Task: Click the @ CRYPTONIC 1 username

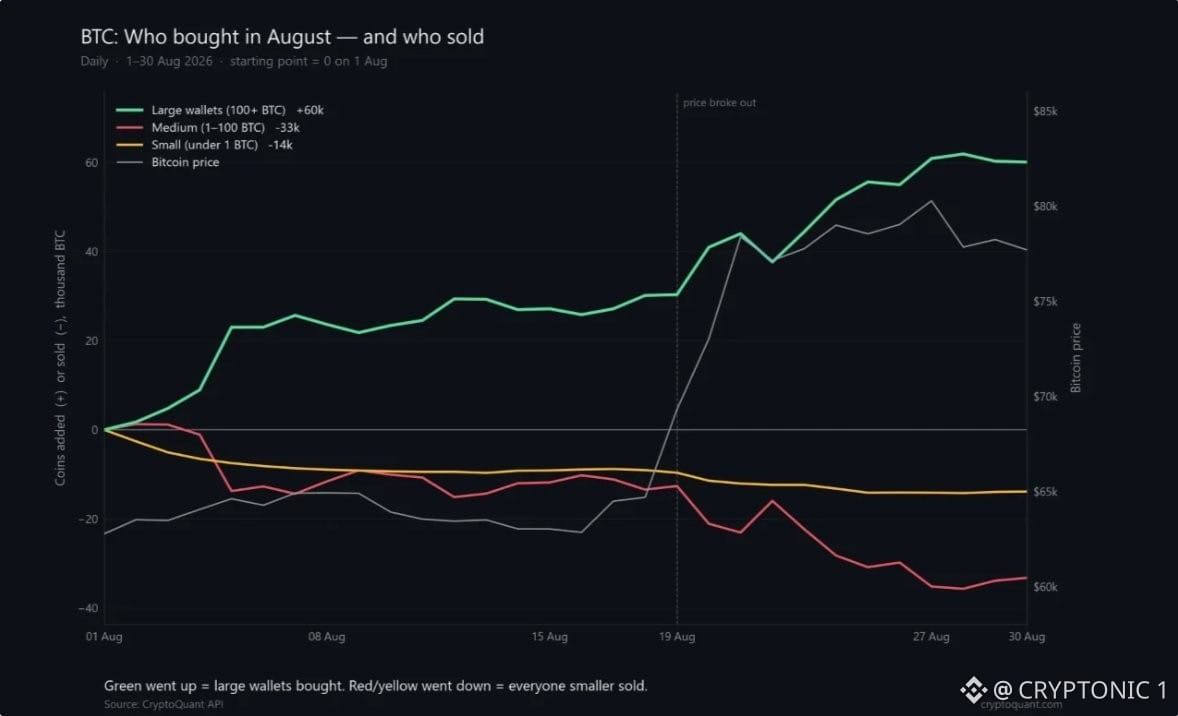Action: [1080, 690]
